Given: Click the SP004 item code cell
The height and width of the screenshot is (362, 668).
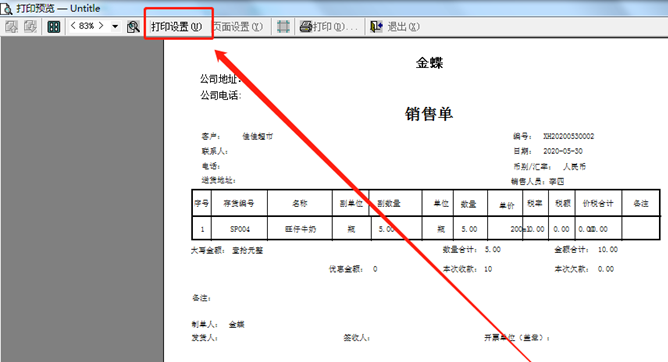Looking at the screenshot, I should click(240, 229).
